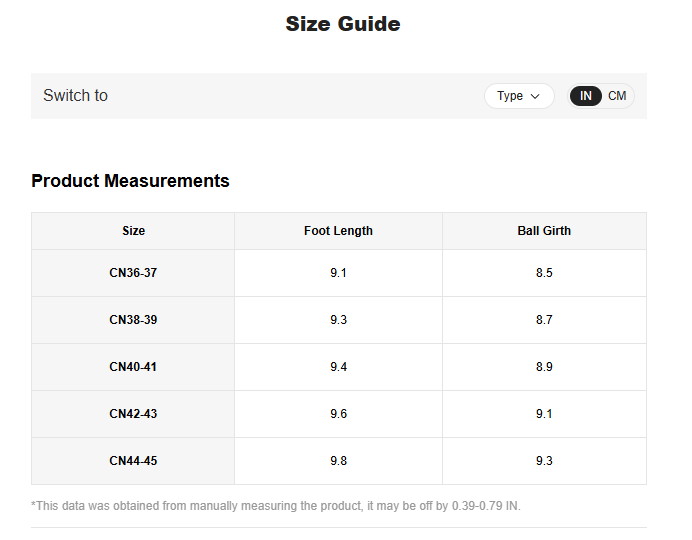This screenshot has height=540, width=692.
Task: Click foot length value 9.6
Action: (338, 414)
